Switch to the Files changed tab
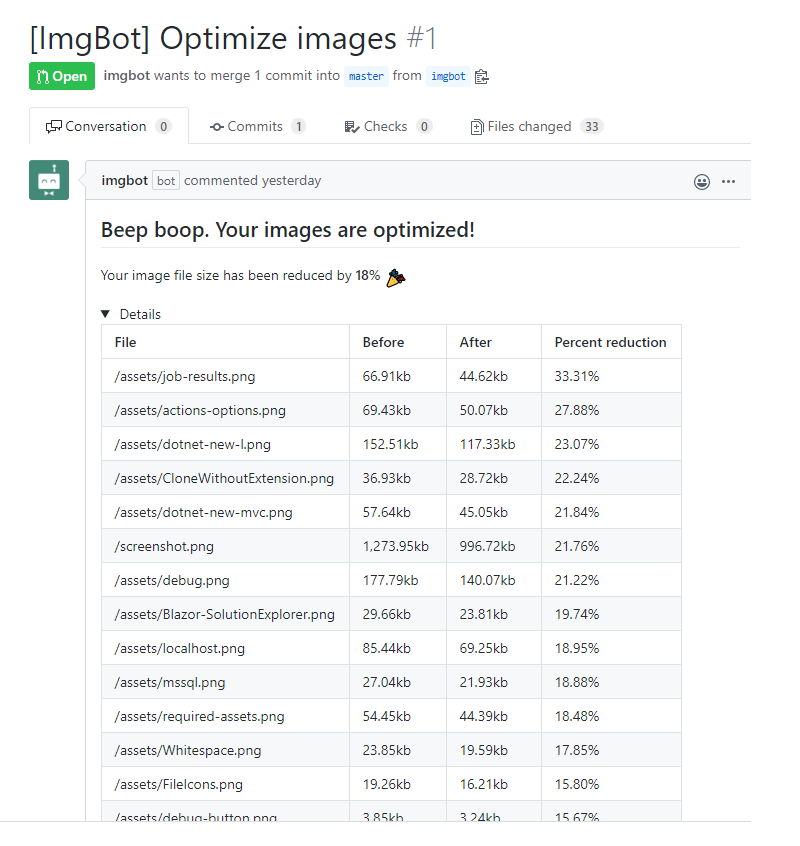The image size is (800, 846). tap(528, 126)
